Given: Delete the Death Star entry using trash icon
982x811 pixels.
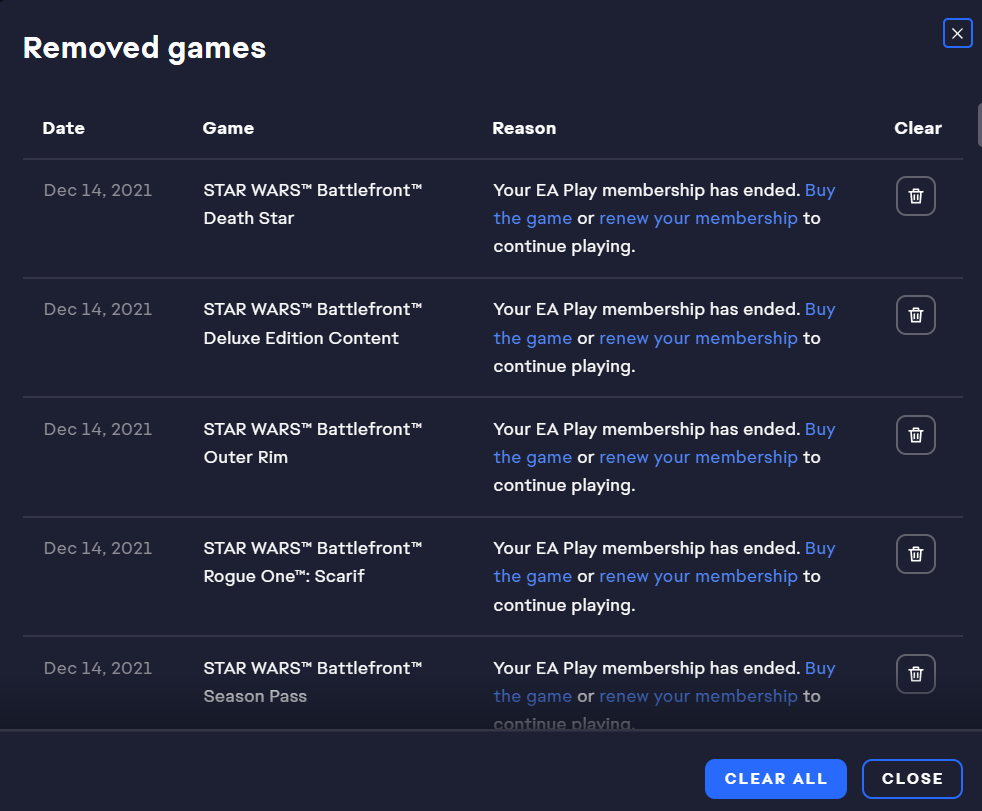Looking at the screenshot, I should pos(915,196).
